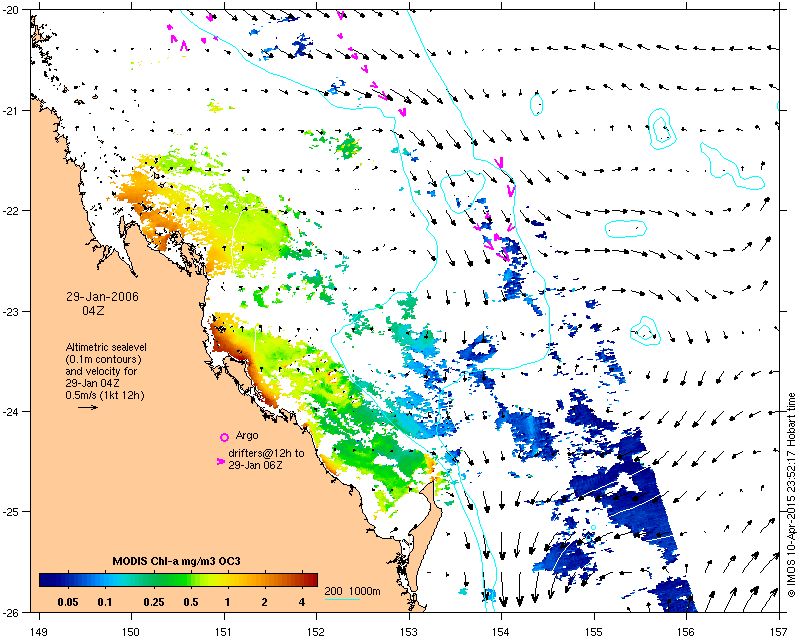Click the 'Argo' legend label
This screenshot has height=640, width=800.
pos(247,436)
